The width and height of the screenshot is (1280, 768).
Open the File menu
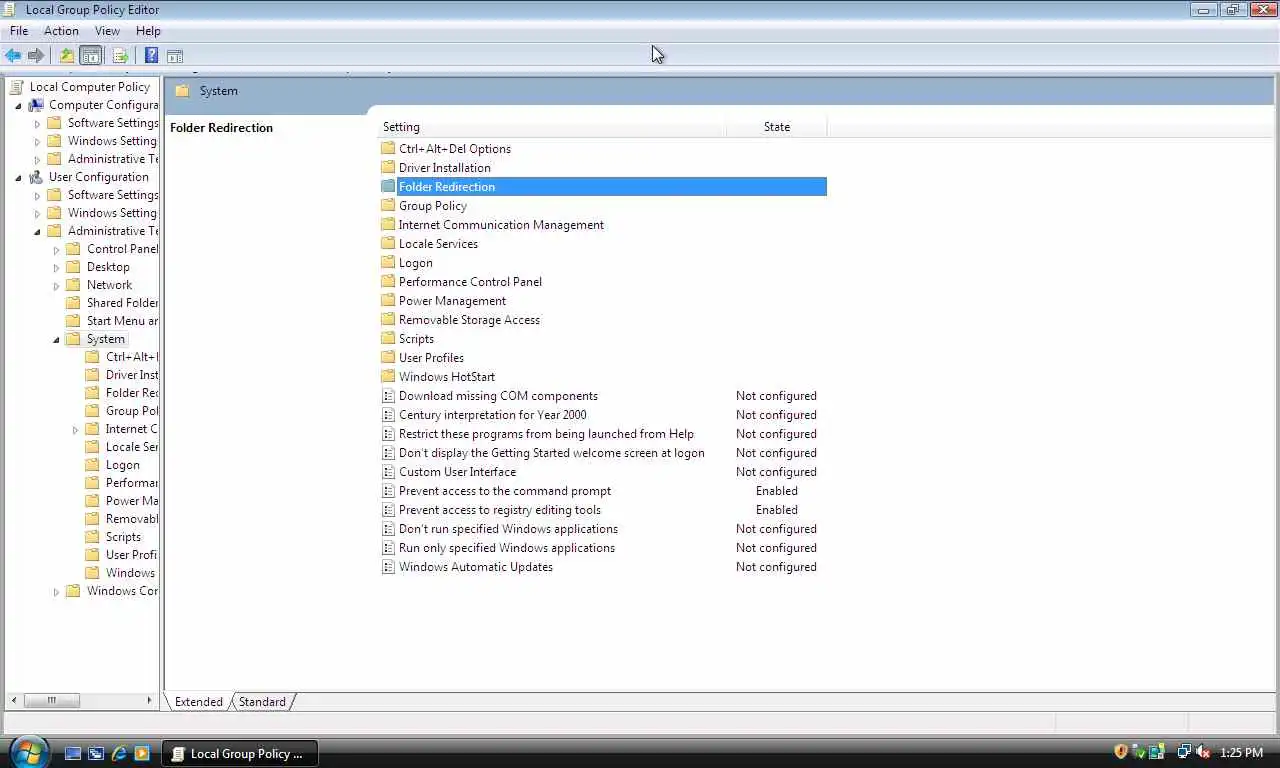[19, 31]
